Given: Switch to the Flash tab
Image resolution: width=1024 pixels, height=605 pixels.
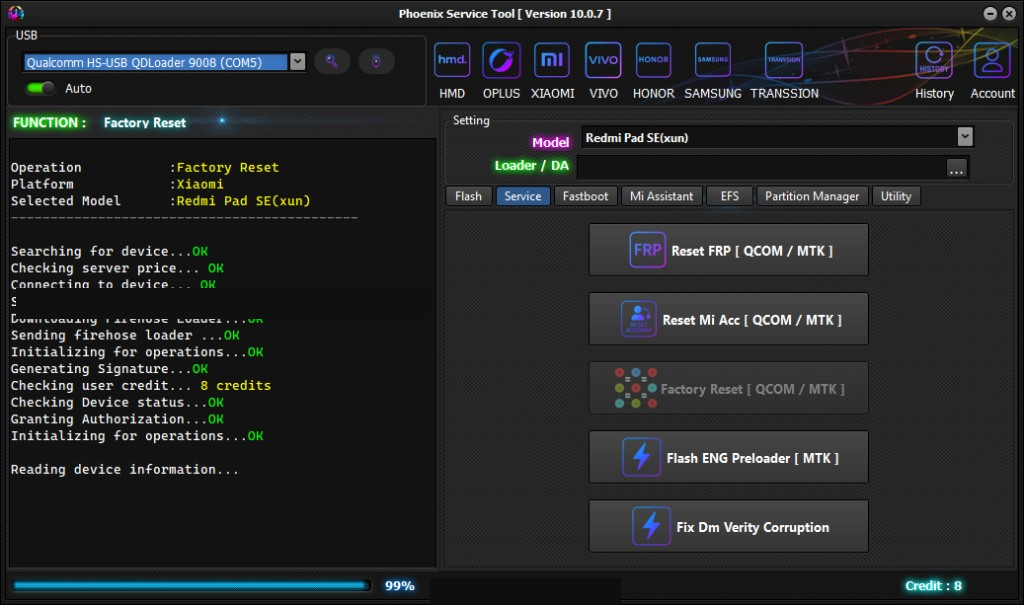Looking at the screenshot, I should click(468, 196).
